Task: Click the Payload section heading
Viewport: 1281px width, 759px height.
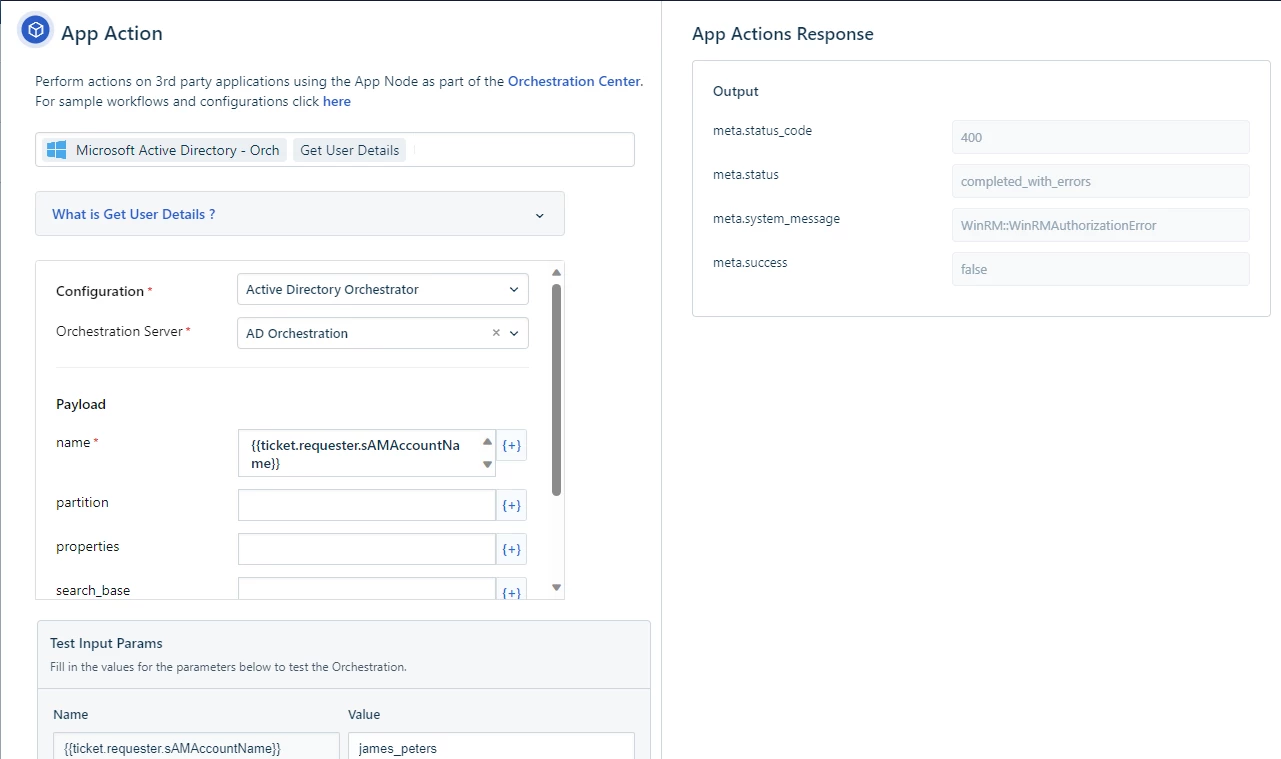Action: click(81, 404)
